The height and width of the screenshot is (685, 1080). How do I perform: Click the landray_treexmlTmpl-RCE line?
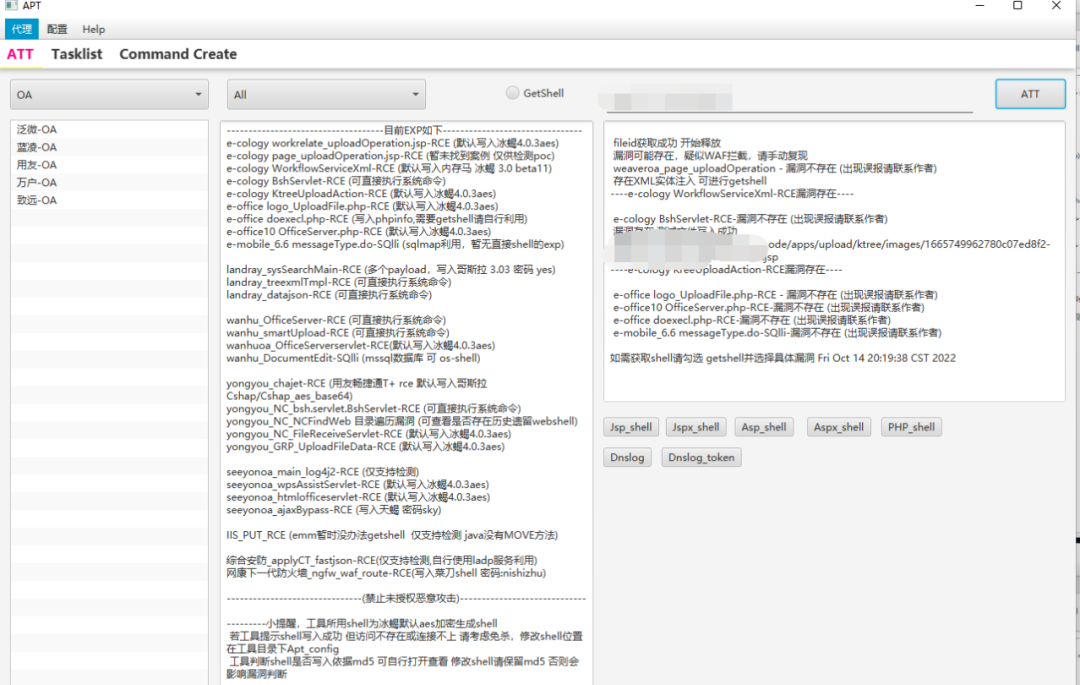[339, 282]
